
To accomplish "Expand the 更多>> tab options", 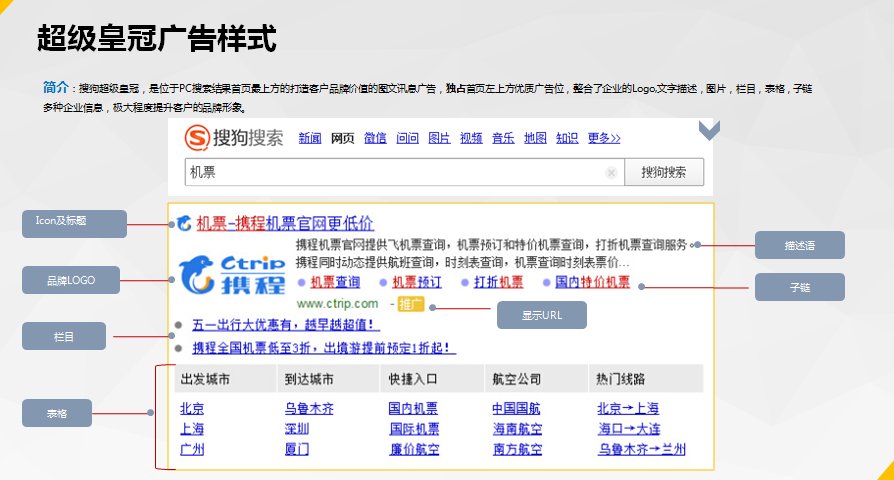I will click(x=604, y=138).
